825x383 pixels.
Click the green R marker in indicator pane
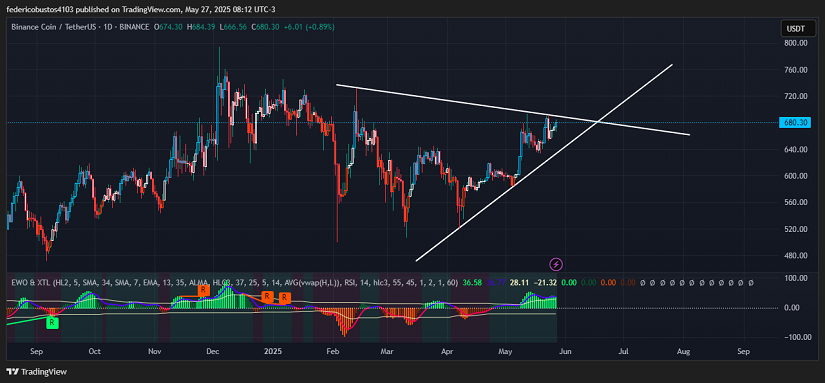click(x=53, y=323)
